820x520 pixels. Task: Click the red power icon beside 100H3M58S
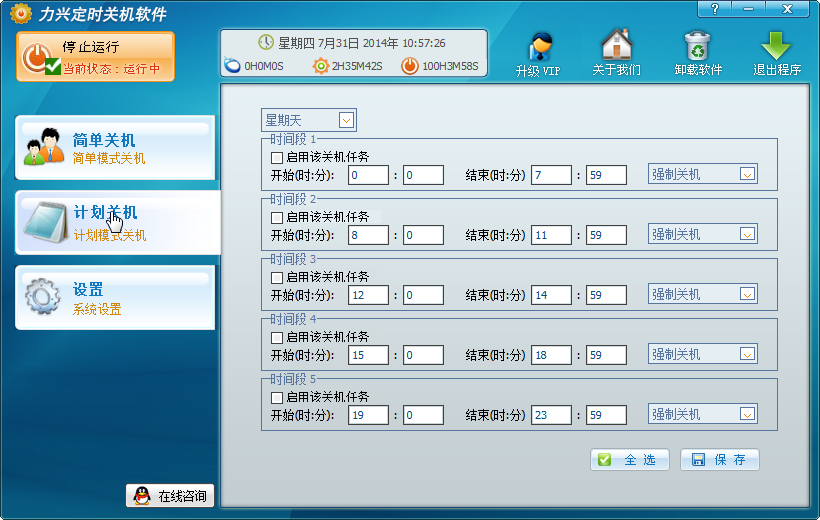(x=410, y=66)
